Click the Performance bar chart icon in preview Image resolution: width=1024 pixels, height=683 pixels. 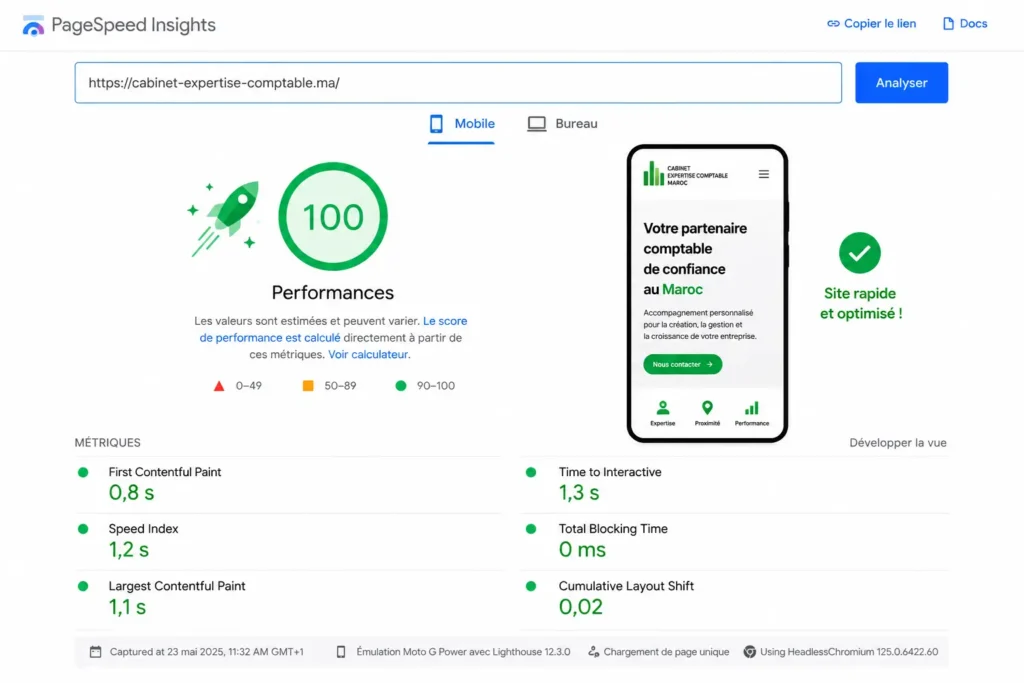[x=752, y=408]
